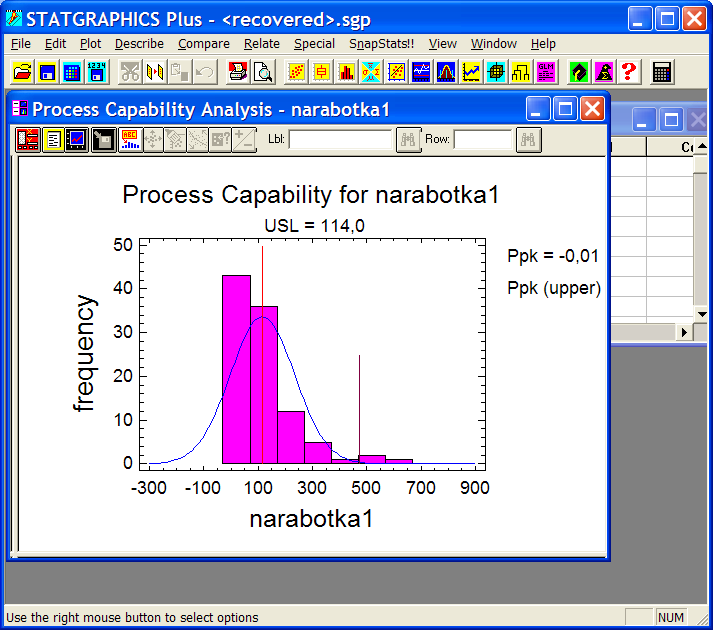Open the Plot menu
This screenshot has width=713, height=630.
[x=90, y=44]
